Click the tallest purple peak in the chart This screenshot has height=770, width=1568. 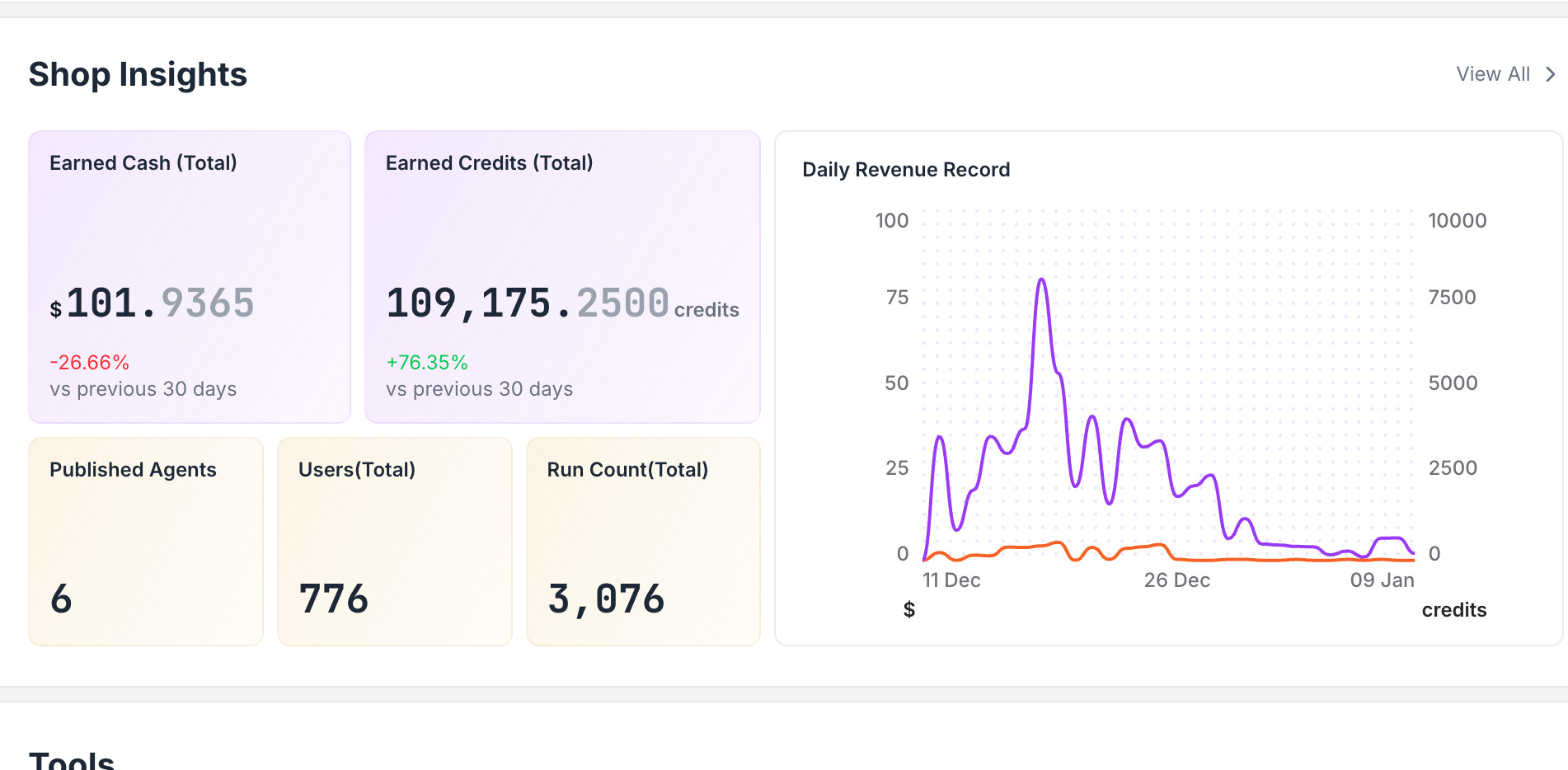click(1042, 280)
